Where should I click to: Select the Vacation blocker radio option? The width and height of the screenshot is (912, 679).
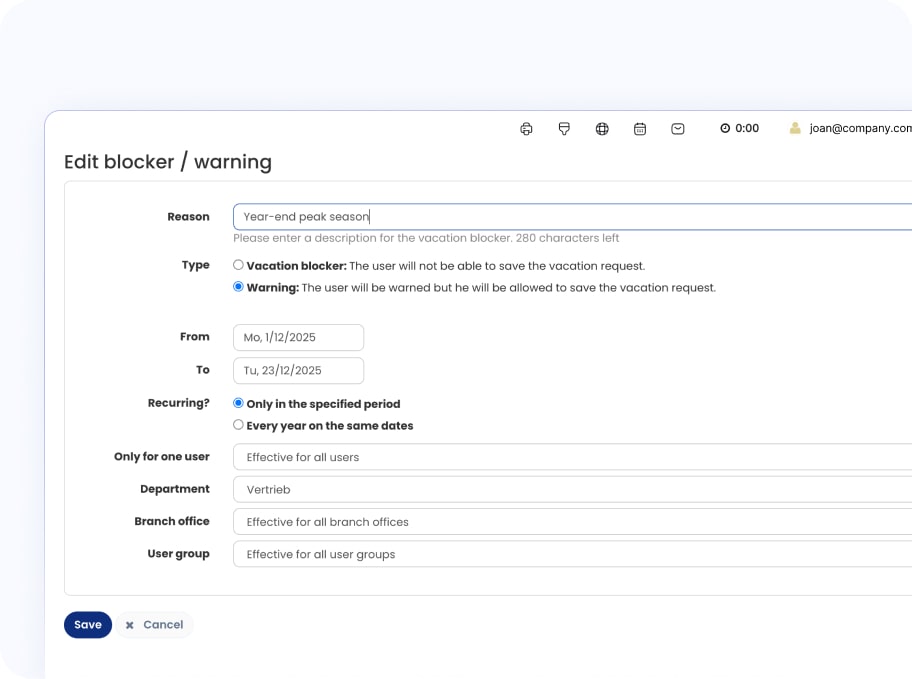point(238,266)
